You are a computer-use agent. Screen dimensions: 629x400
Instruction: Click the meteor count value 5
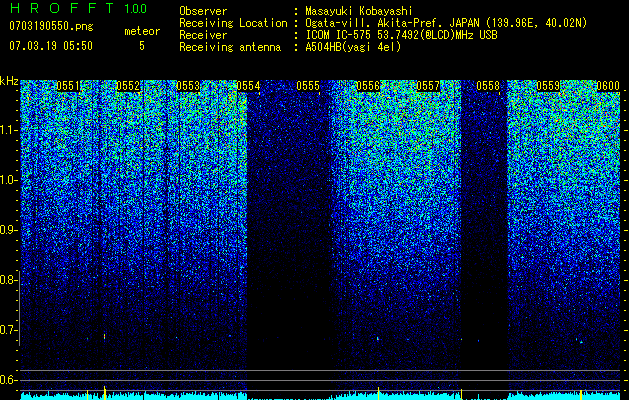[x=142, y=46]
